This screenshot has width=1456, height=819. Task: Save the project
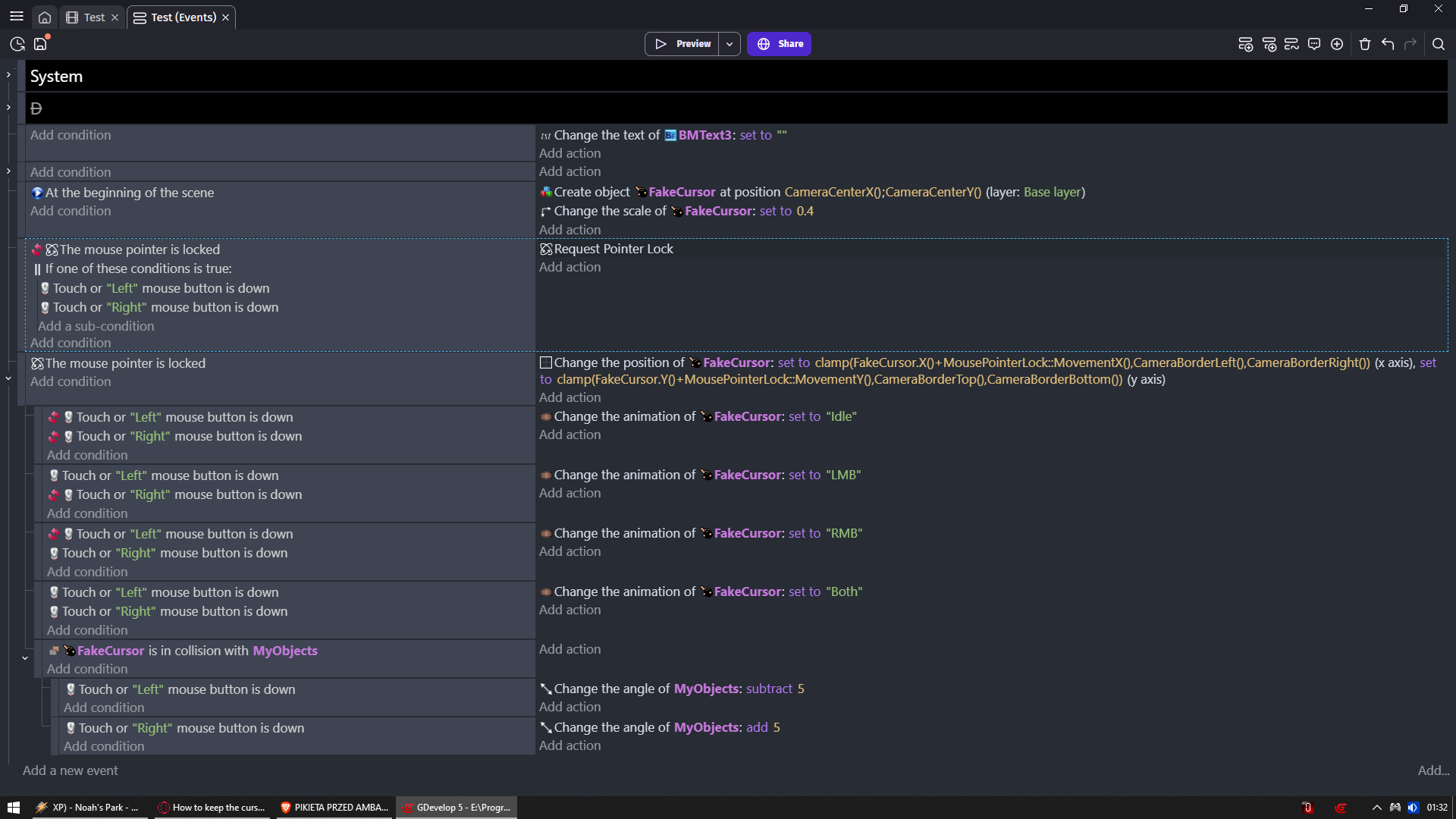click(40, 44)
